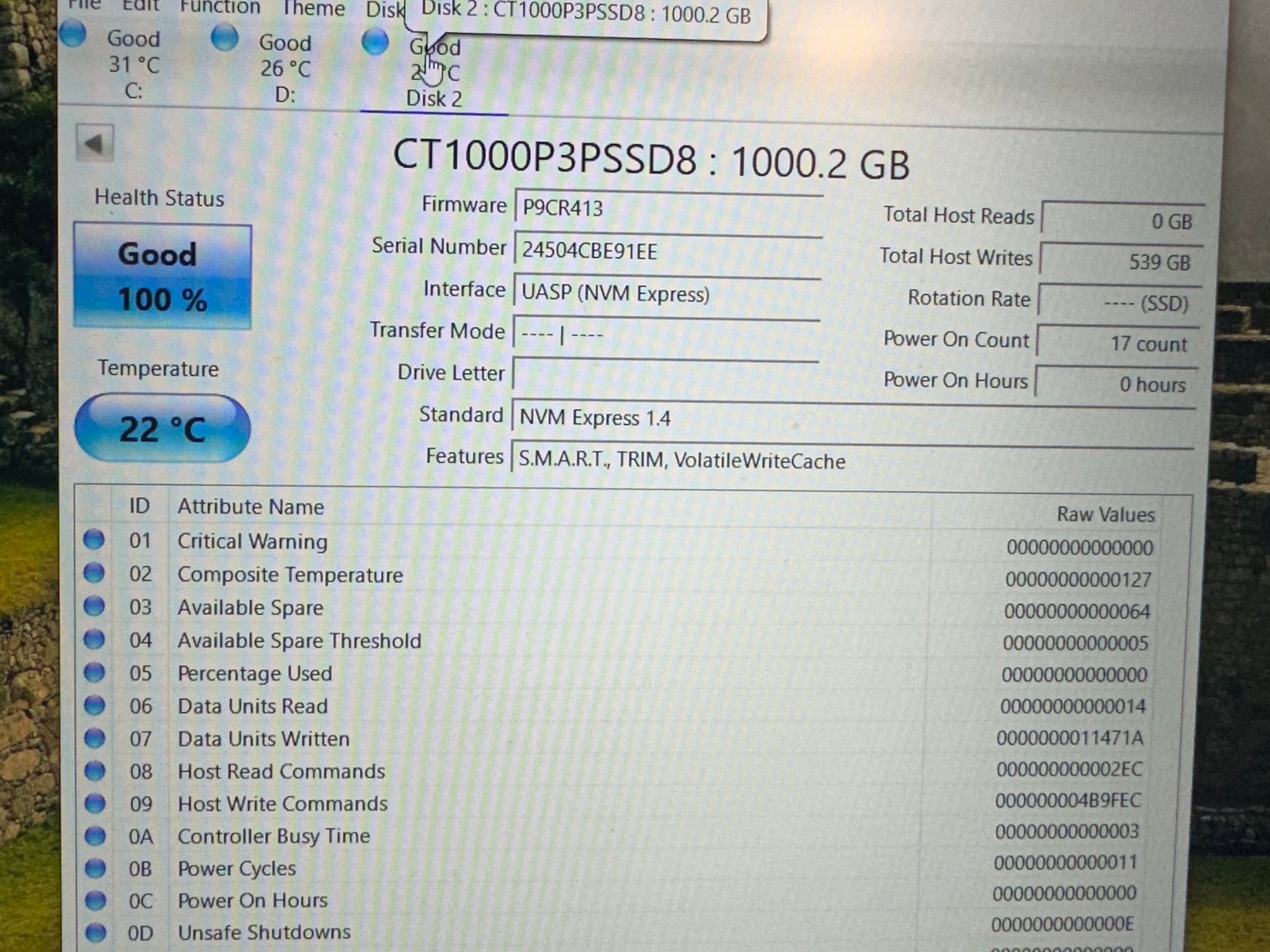
Task: Click the Disk 2 status circle icon
Action: click(x=375, y=42)
